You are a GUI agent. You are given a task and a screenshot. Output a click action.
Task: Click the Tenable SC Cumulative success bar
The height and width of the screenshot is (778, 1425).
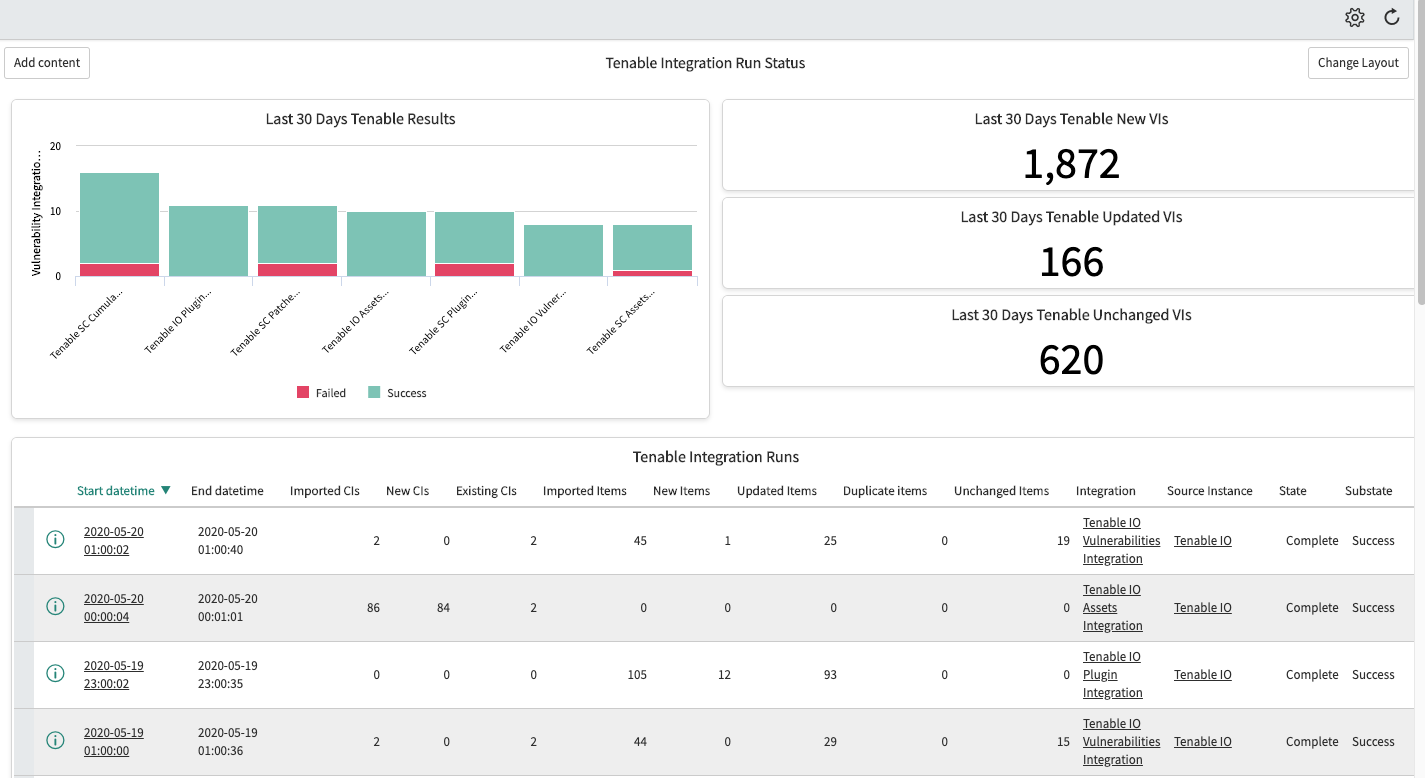(119, 218)
